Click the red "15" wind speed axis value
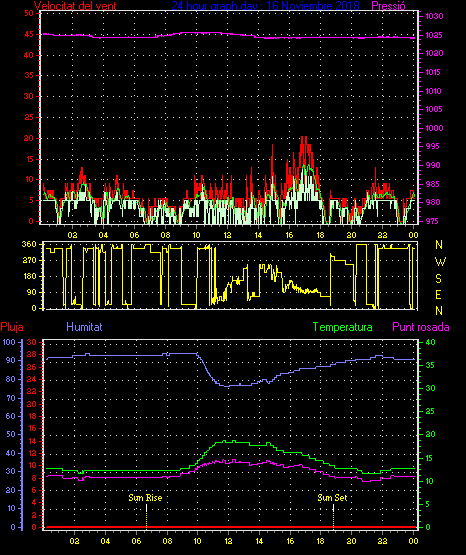466x555 pixels. pos(29,159)
